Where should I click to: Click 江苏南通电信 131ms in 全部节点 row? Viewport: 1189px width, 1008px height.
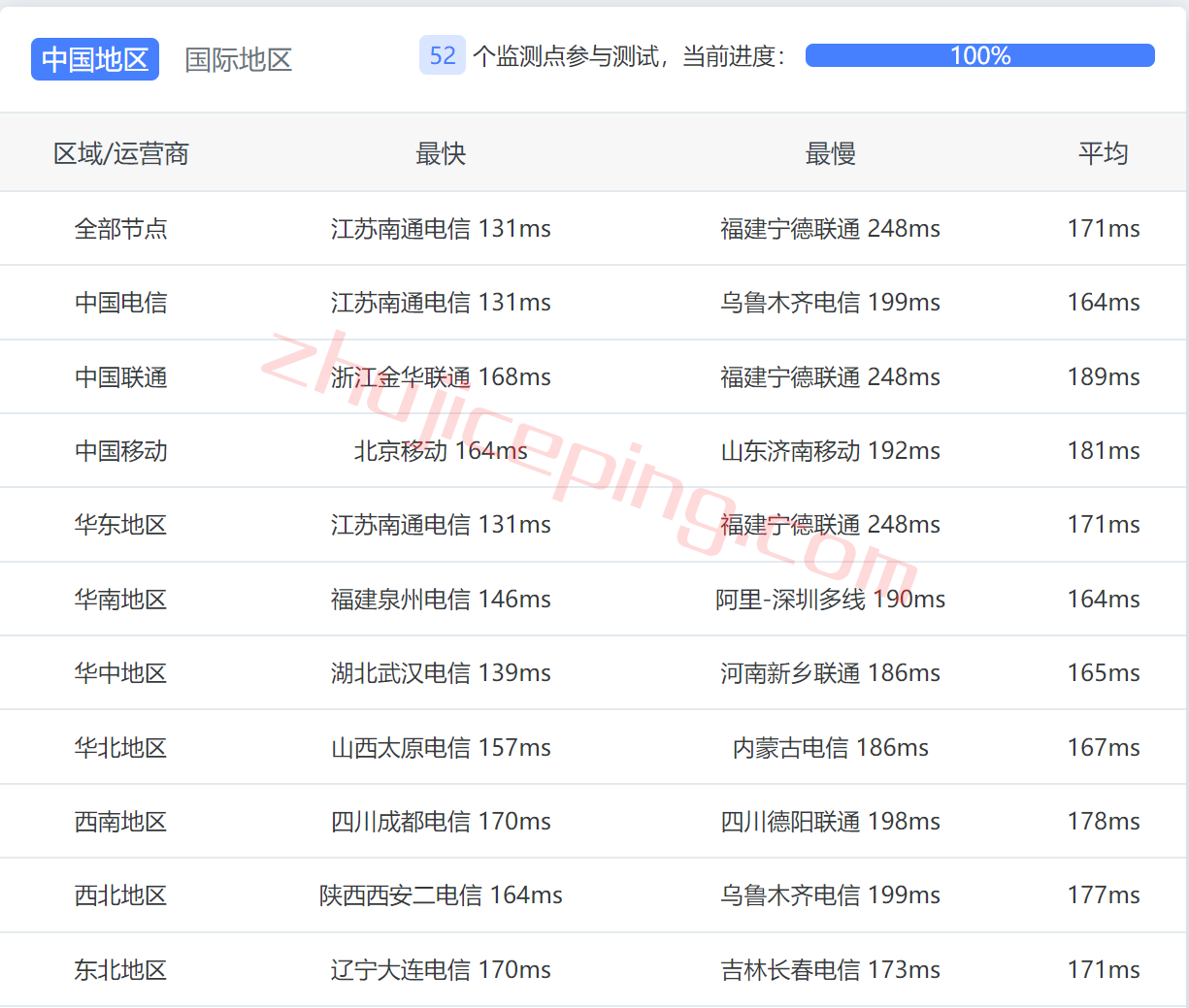coord(441,228)
